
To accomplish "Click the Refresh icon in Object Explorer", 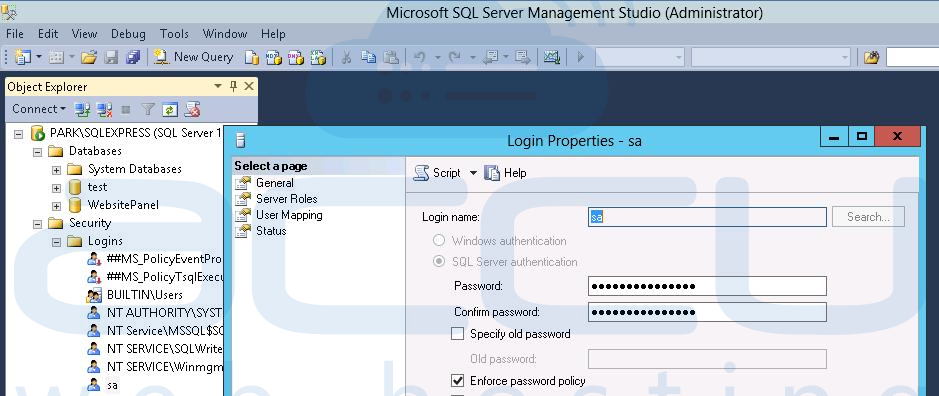I will point(170,109).
